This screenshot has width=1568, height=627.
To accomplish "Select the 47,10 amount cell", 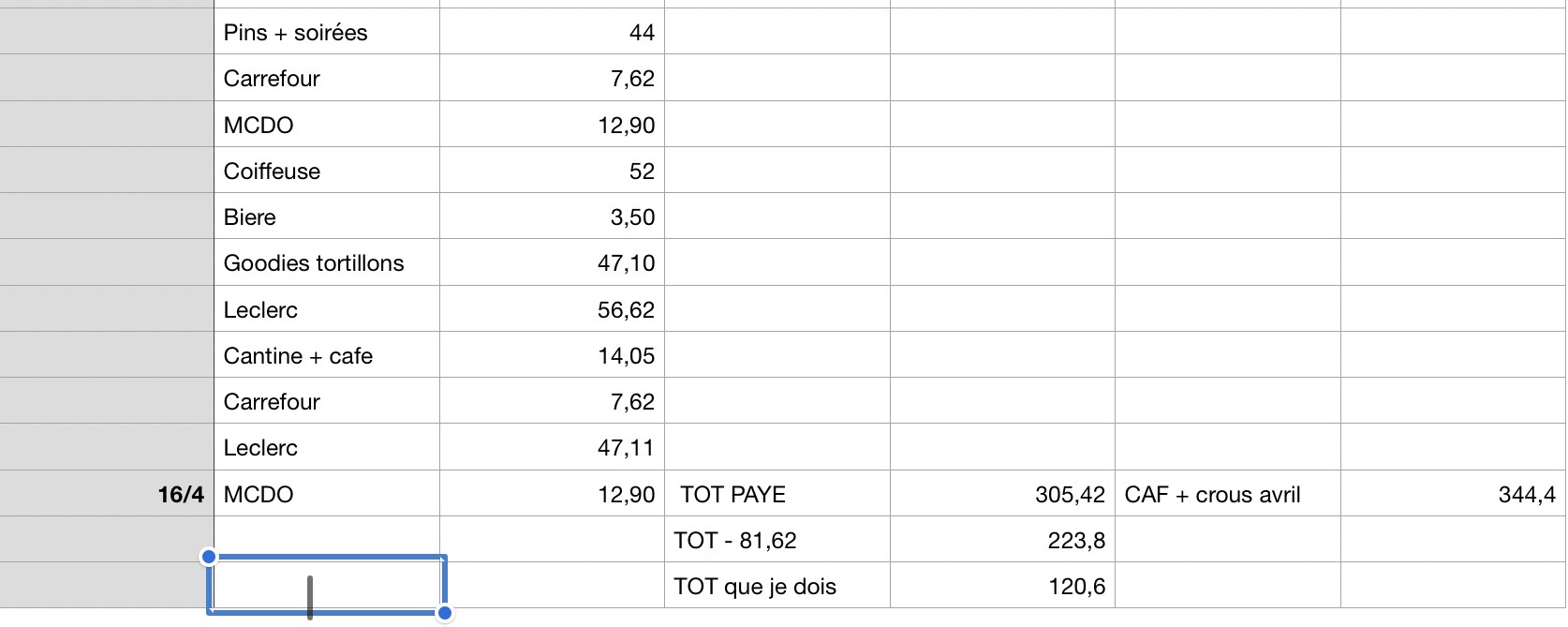I will tap(552, 263).
